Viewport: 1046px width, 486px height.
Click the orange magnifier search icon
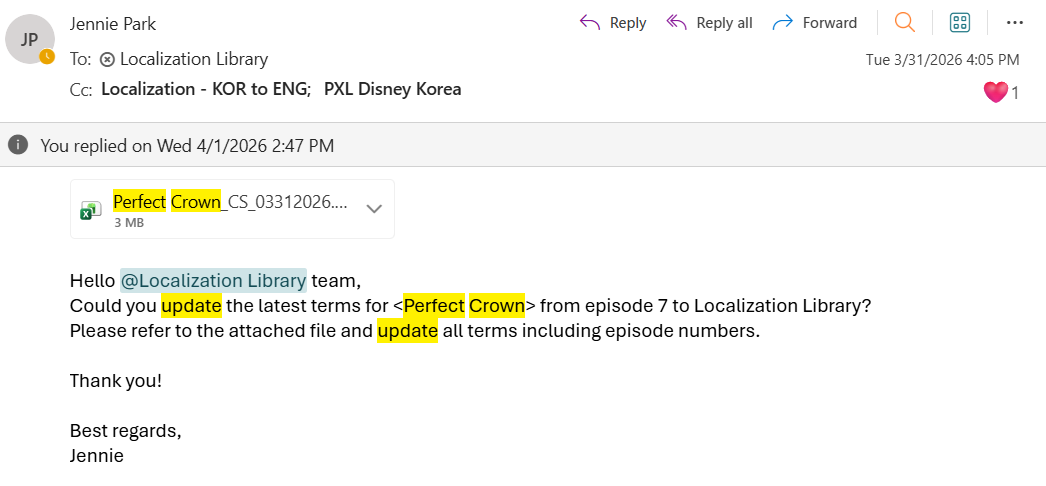(x=905, y=22)
